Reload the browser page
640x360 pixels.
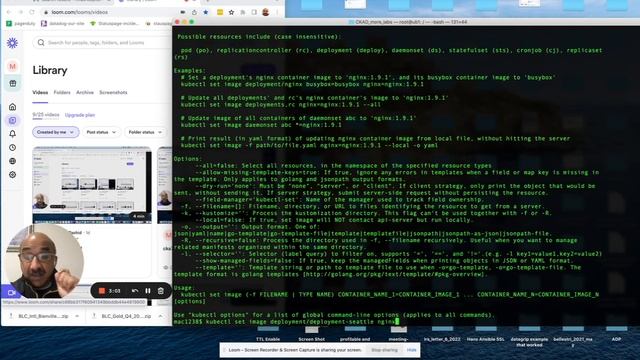point(32,12)
